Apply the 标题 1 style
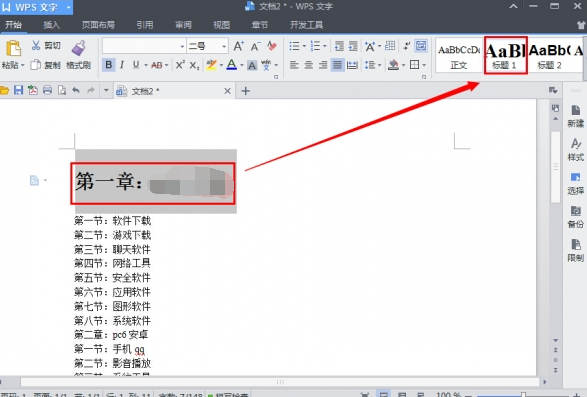 click(505, 55)
